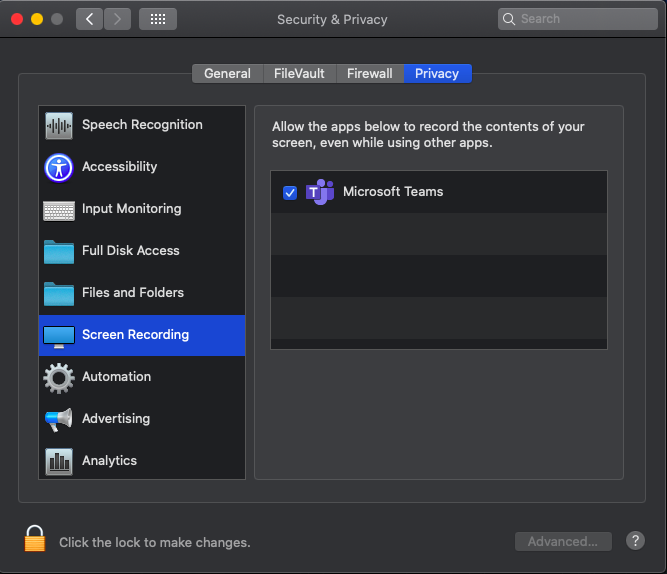This screenshot has height=574, width=667.
Task: Click the Microsoft Teams app name
Action: (393, 191)
